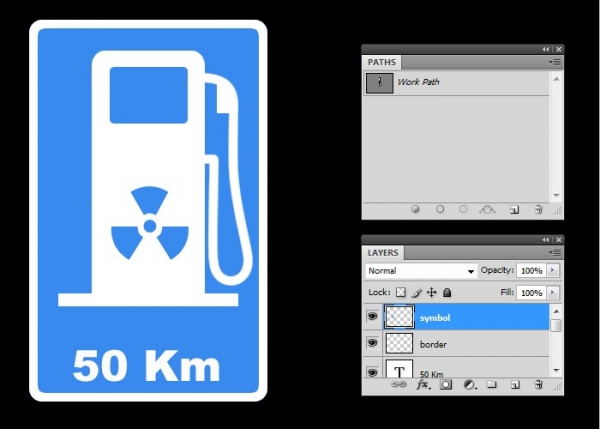Make work path from selection icon

click(487, 209)
